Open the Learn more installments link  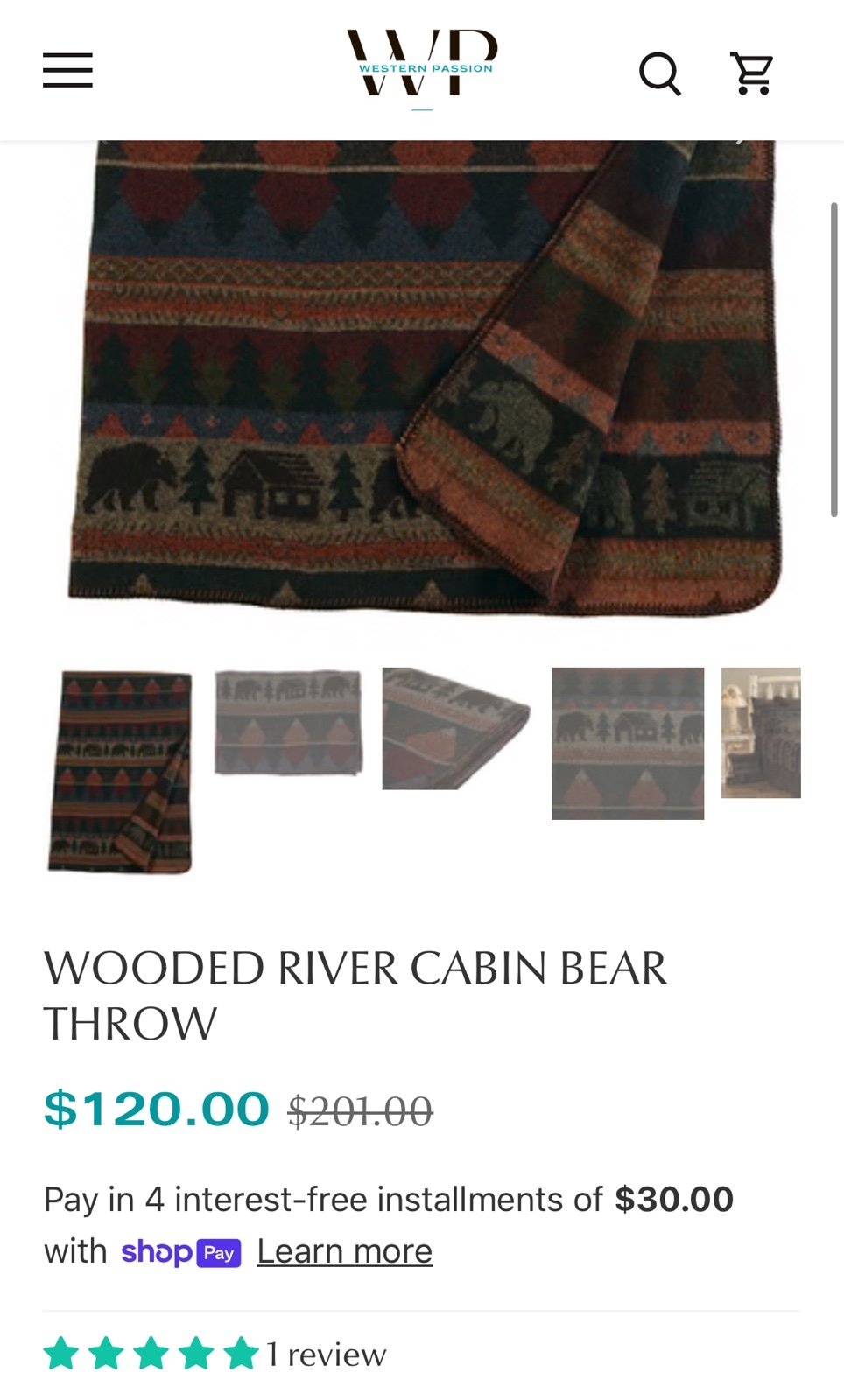point(345,1252)
